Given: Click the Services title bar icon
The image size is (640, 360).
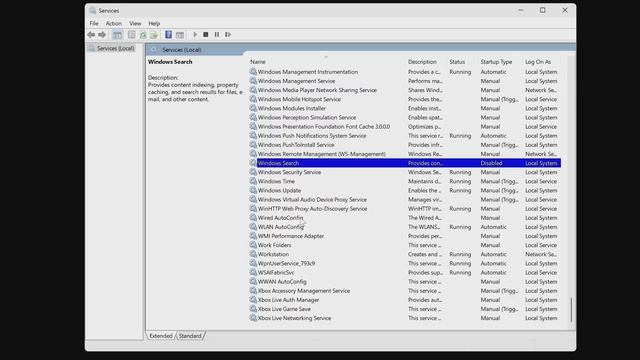Looking at the screenshot, I should 93,10.
